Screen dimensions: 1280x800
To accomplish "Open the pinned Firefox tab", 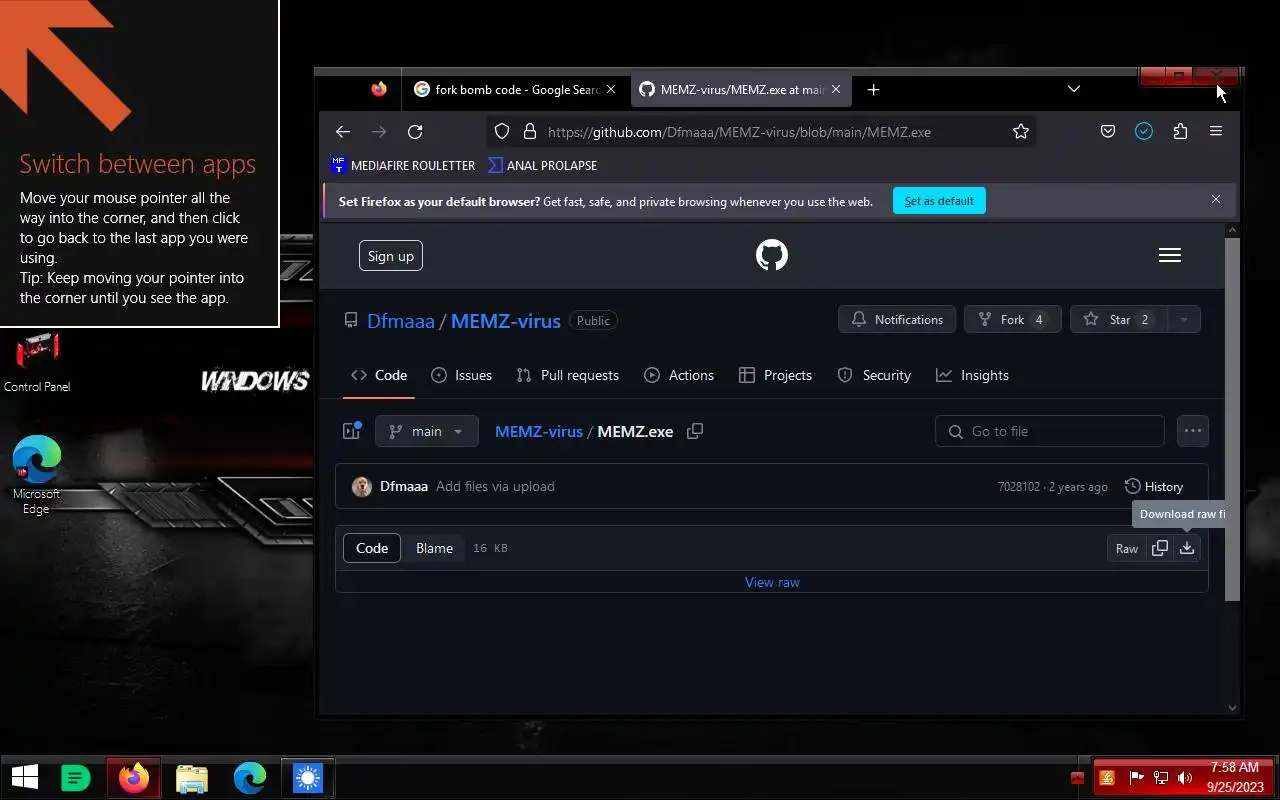I will (378, 89).
